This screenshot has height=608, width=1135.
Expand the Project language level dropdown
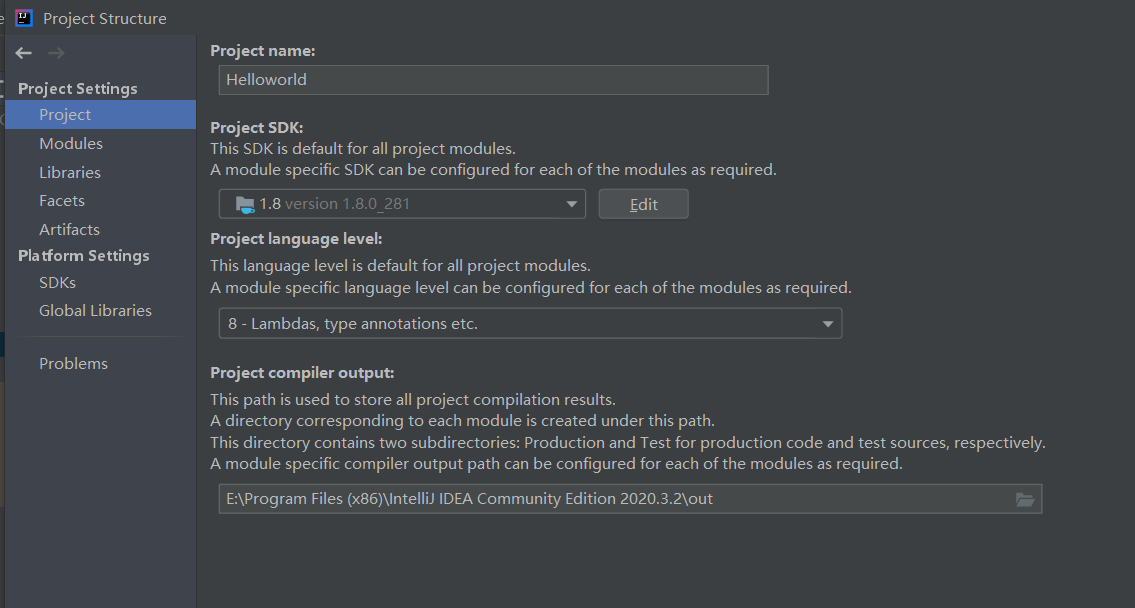827,324
